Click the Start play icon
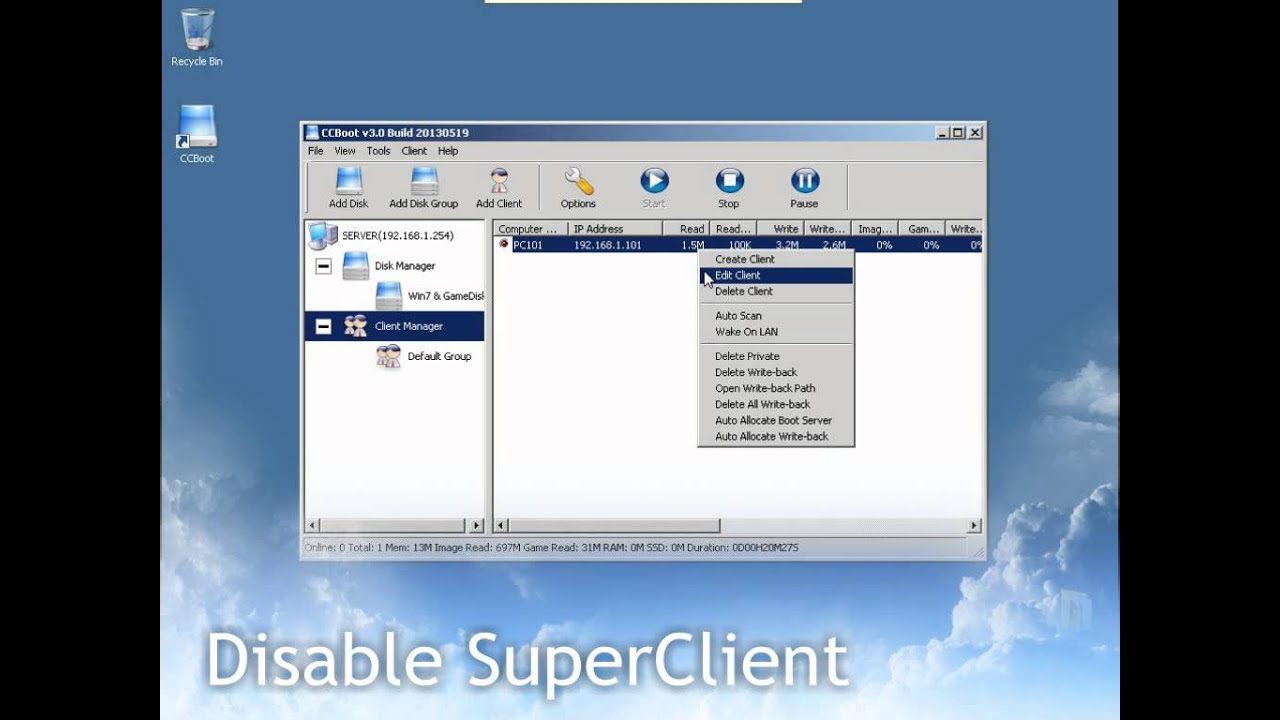 click(x=654, y=188)
